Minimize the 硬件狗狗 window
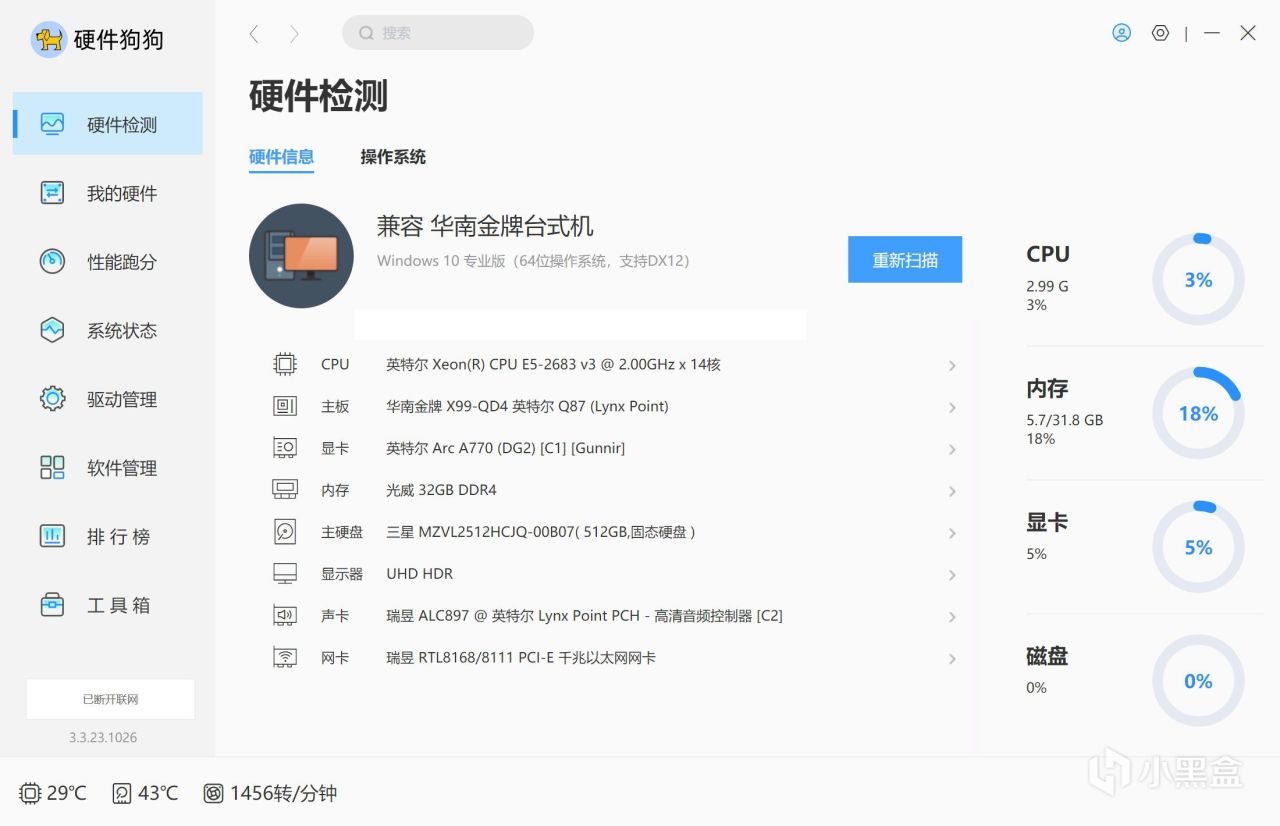This screenshot has height=826, width=1280. [1212, 33]
